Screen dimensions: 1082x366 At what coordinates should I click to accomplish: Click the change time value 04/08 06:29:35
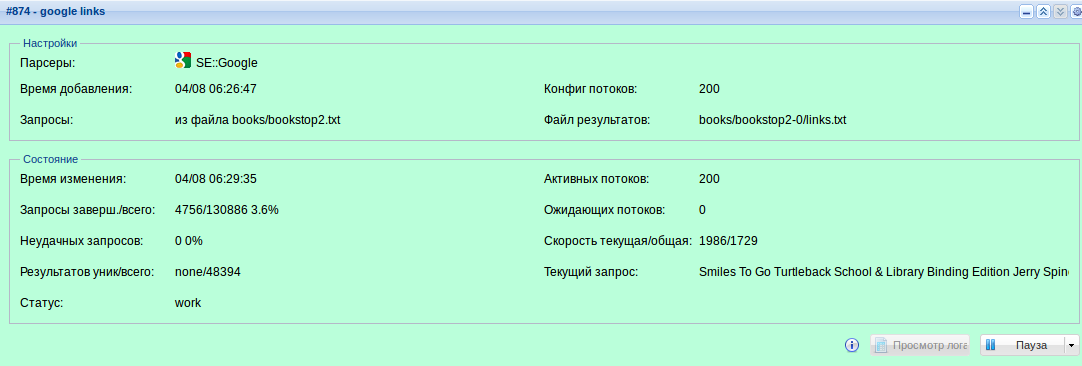click(x=216, y=179)
